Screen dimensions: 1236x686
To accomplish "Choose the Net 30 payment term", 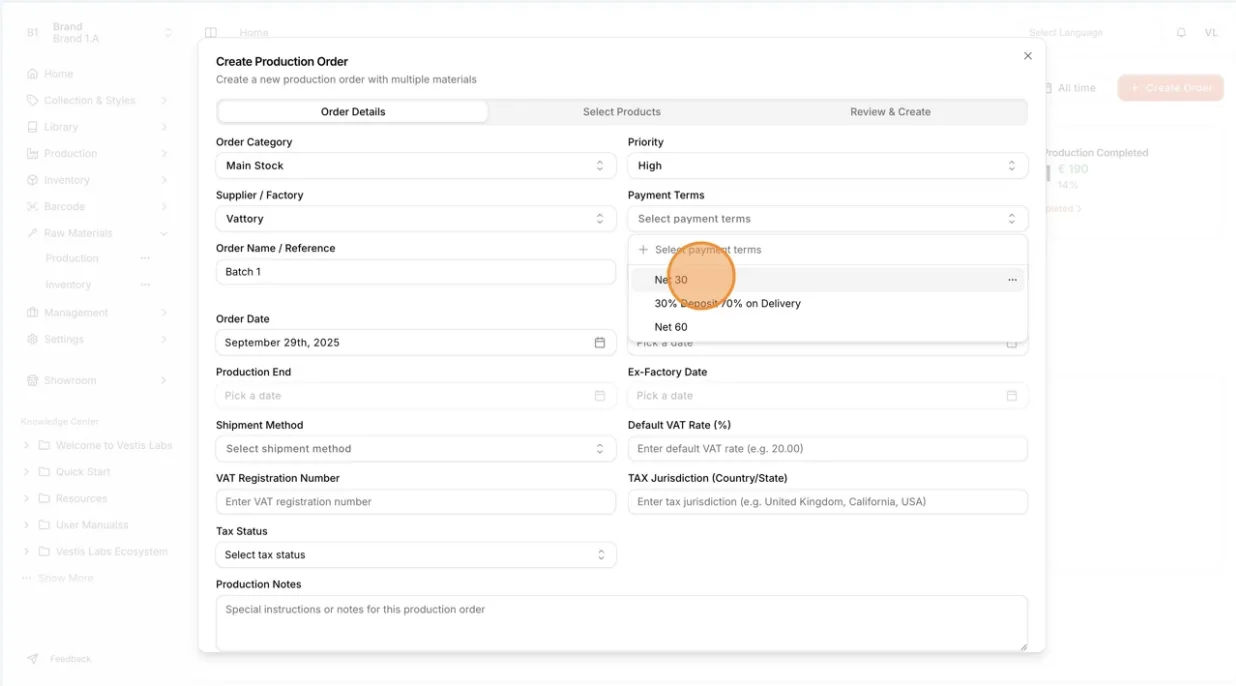I will click(827, 280).
